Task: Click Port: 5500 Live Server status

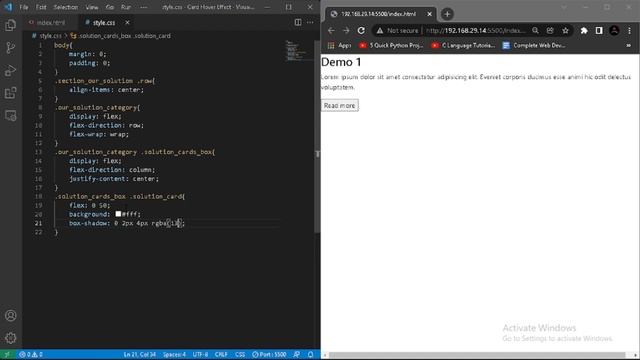Action: [269, 354]
